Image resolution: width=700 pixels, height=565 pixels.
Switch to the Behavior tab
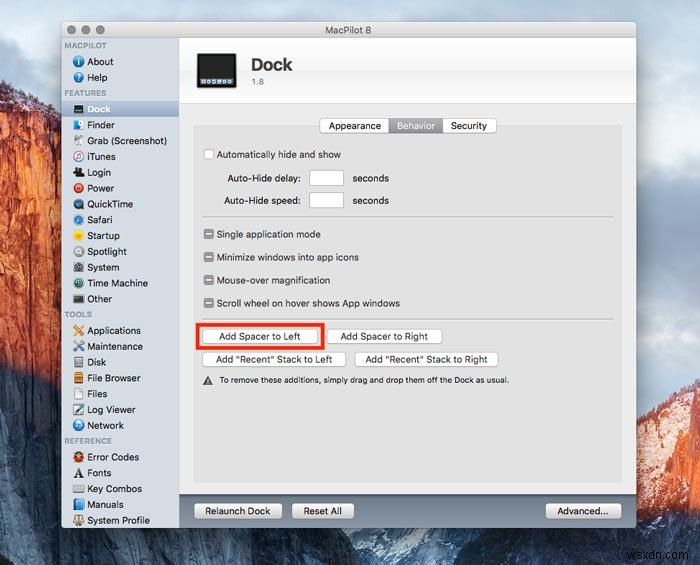click(x=416, y=126)
